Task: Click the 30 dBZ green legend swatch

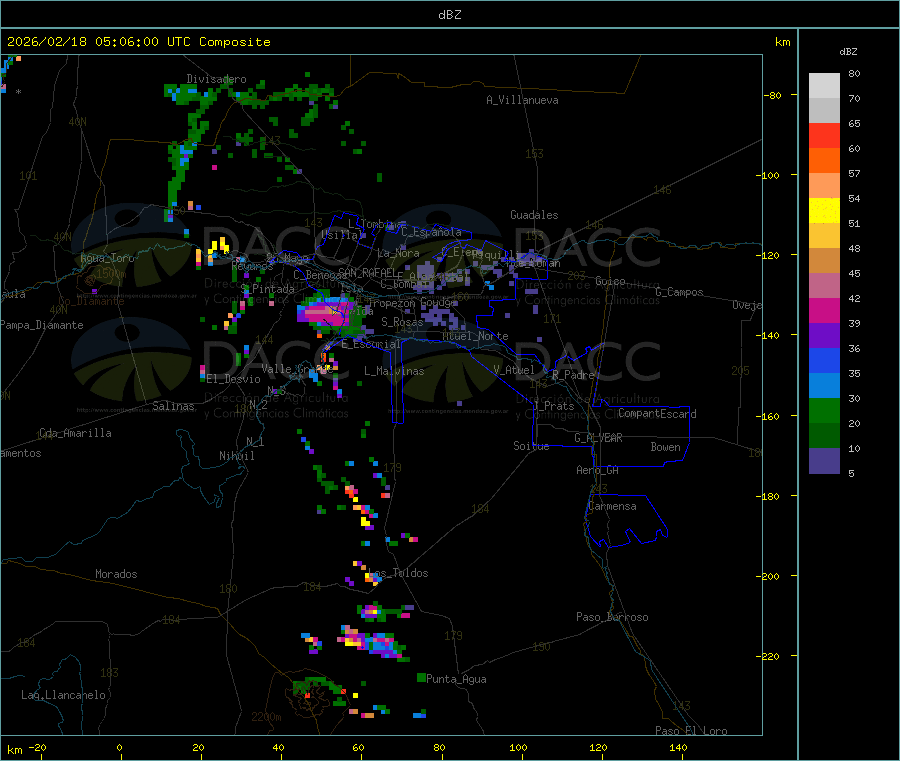Action: click(x=824, y=410)
